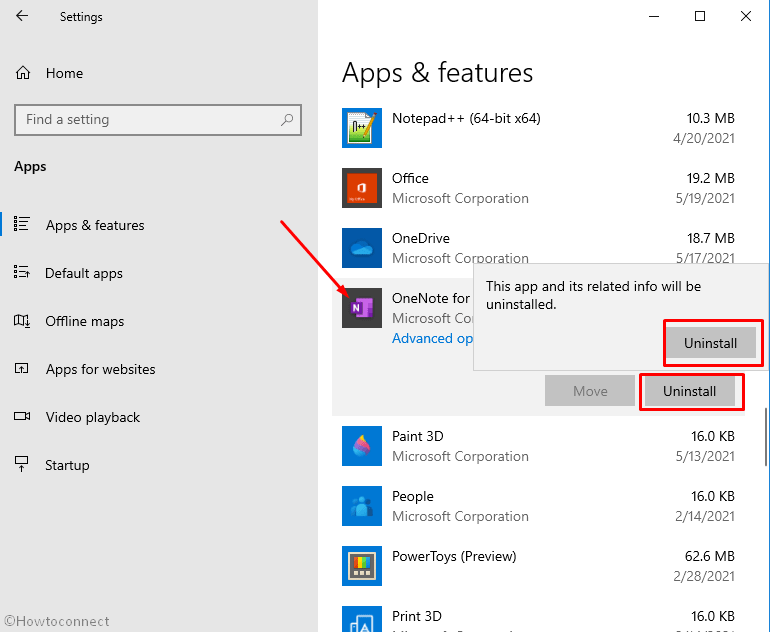Select the PowerToys (Preview) entry name

click(x=454, y=556)
